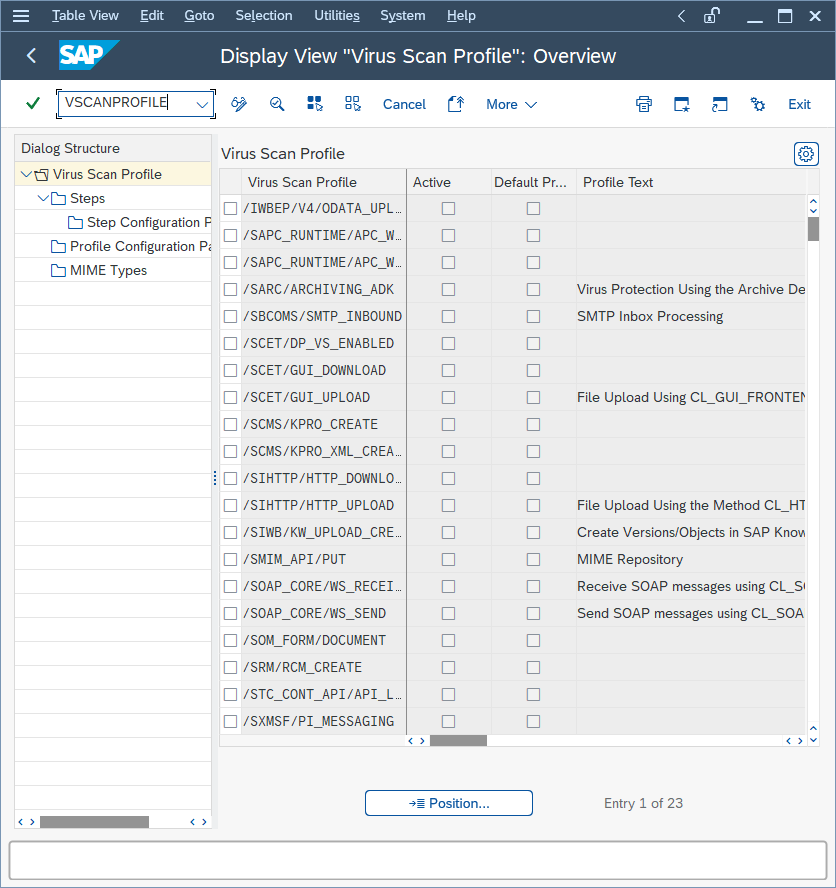836x888 pixels.
Task: Select the row checkbox for /SARC/ARCHIVING_ADK
Action: pos(230,289)
